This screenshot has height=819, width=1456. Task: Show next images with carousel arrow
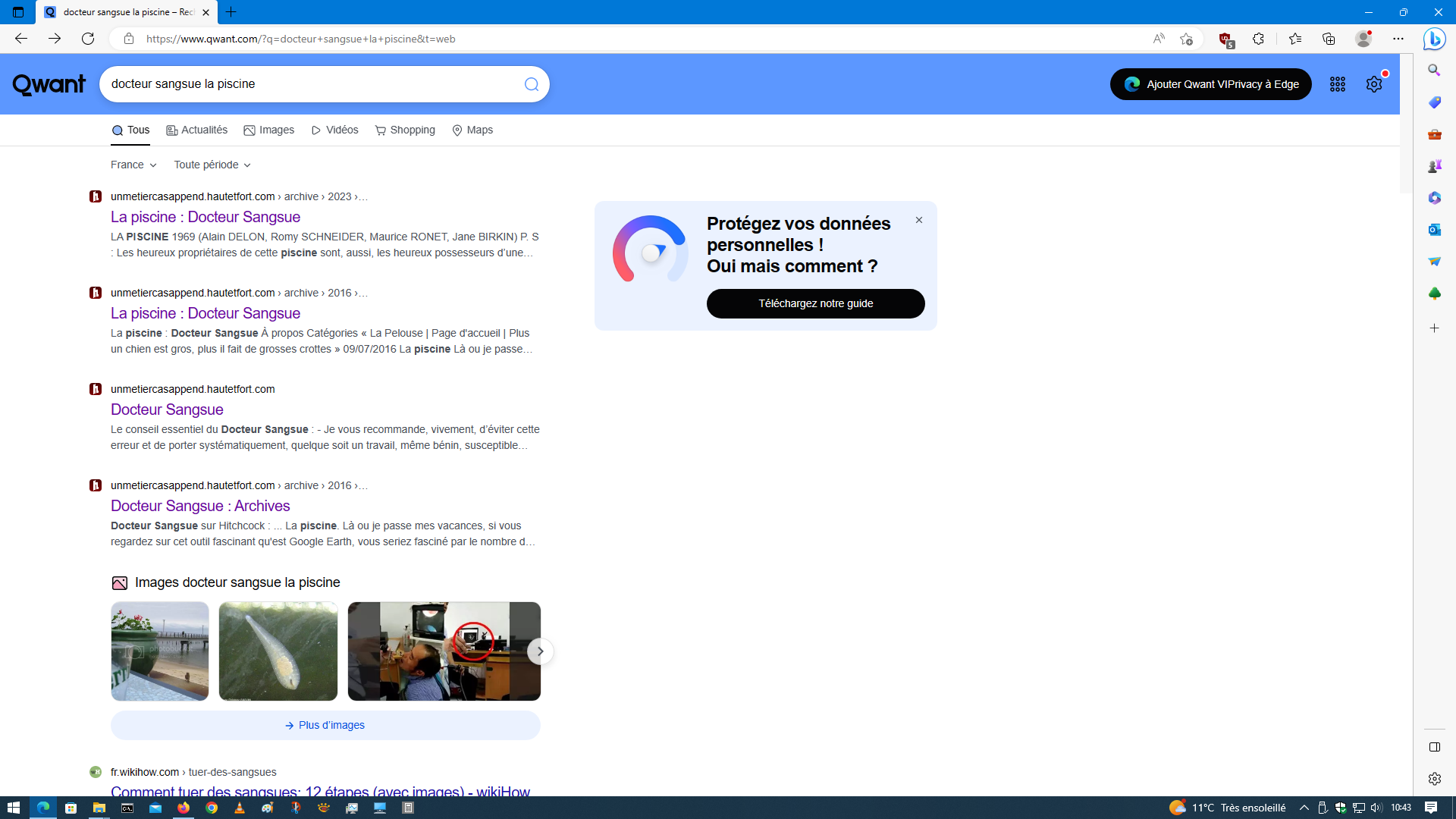pos(540,651)
